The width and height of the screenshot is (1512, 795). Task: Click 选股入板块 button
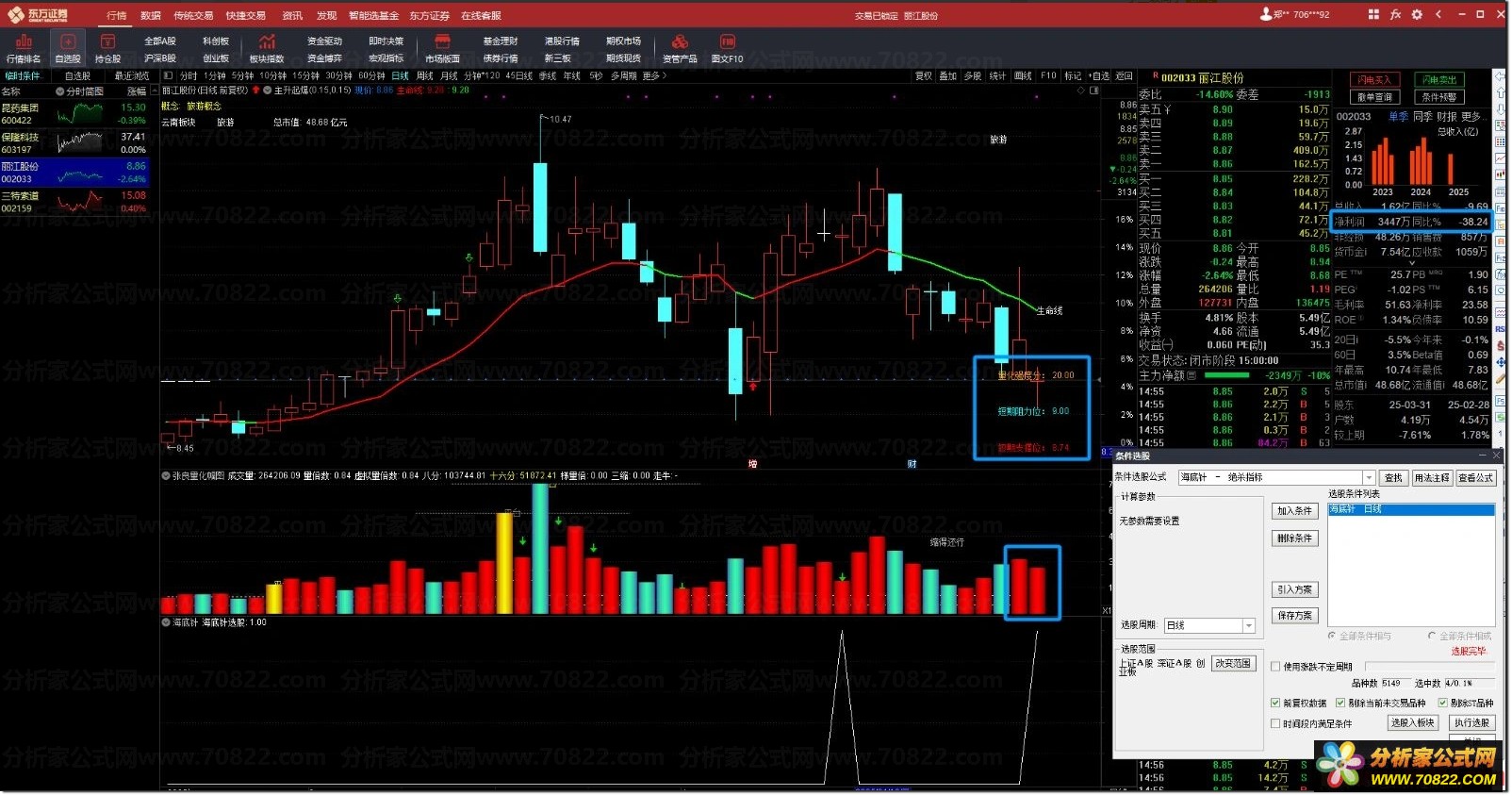(1413, 723)
